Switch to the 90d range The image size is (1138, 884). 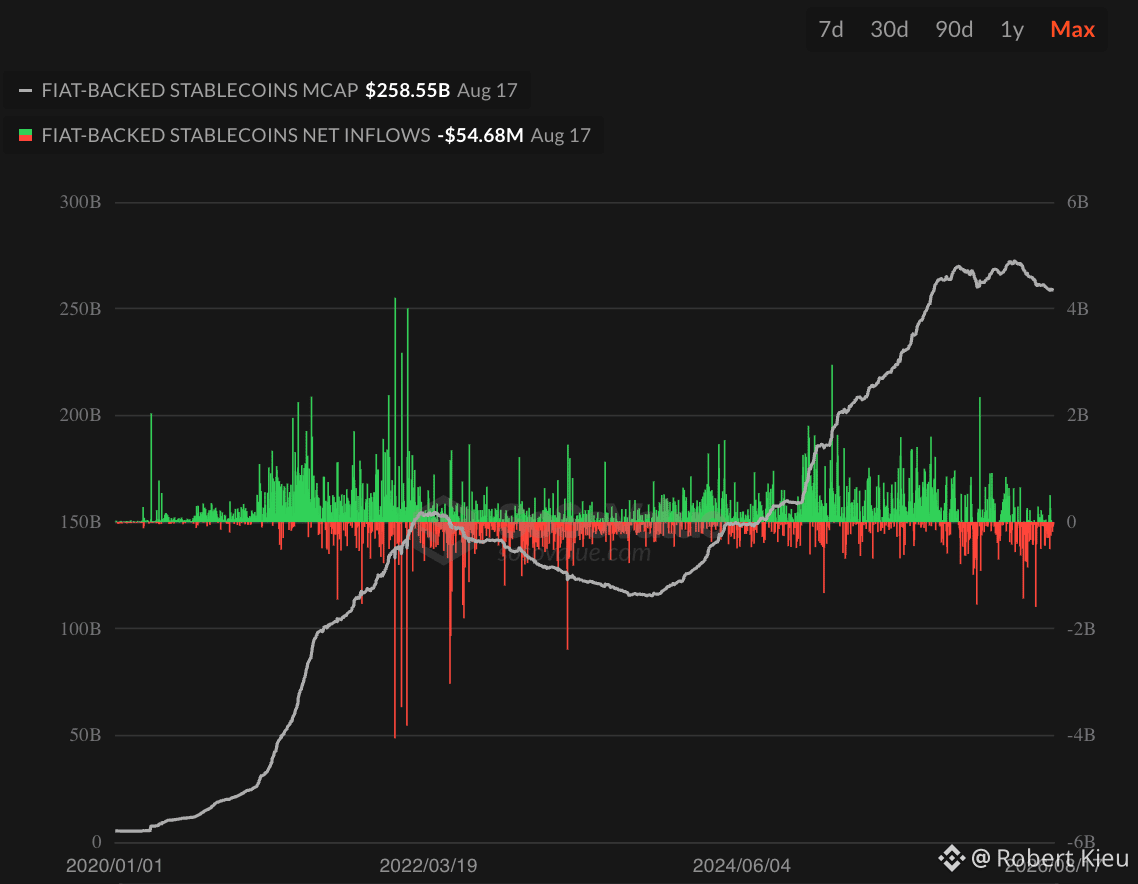(x=954, y=29)
